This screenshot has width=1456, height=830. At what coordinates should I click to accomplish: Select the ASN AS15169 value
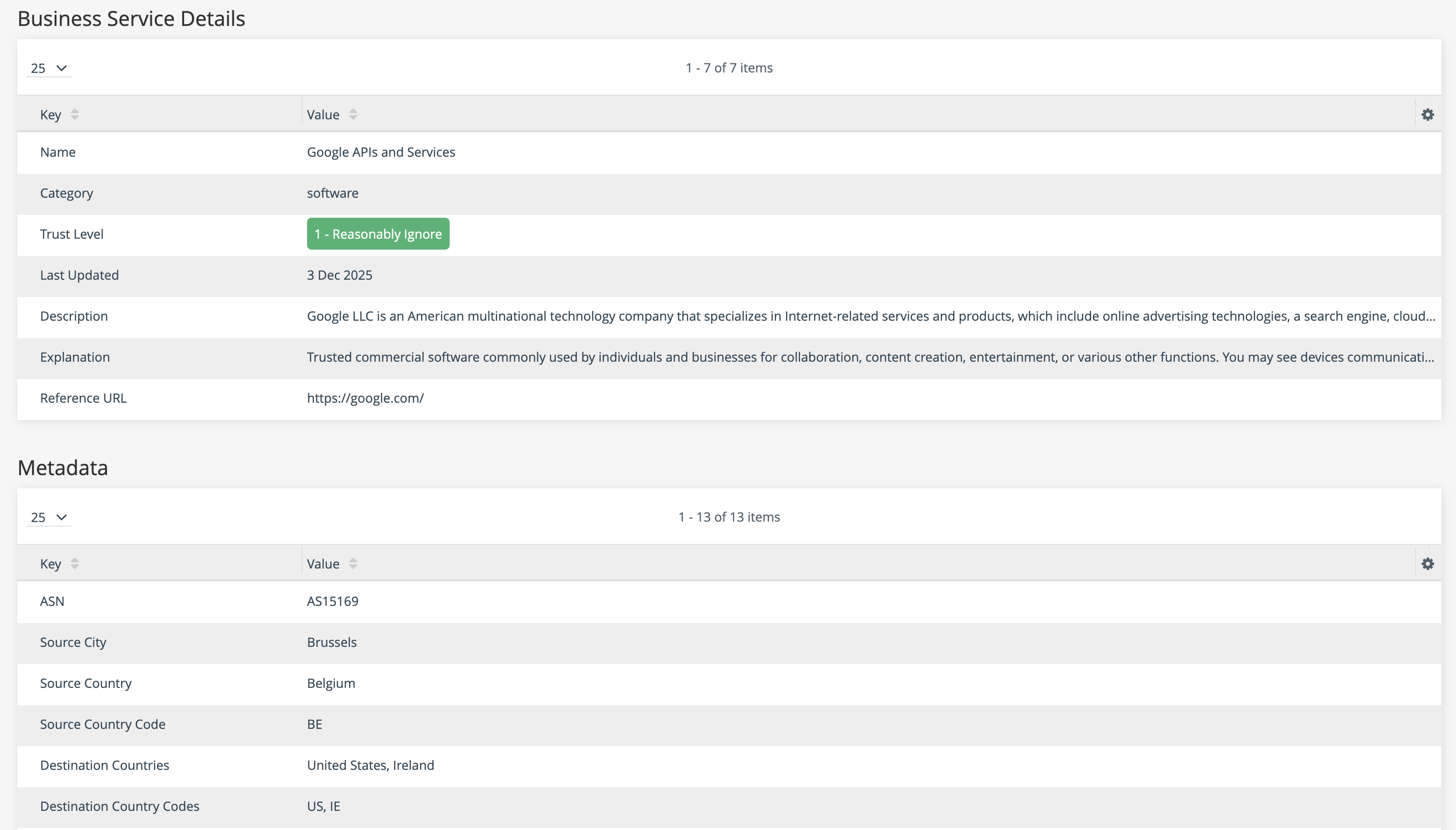click(x=333, y=601)
